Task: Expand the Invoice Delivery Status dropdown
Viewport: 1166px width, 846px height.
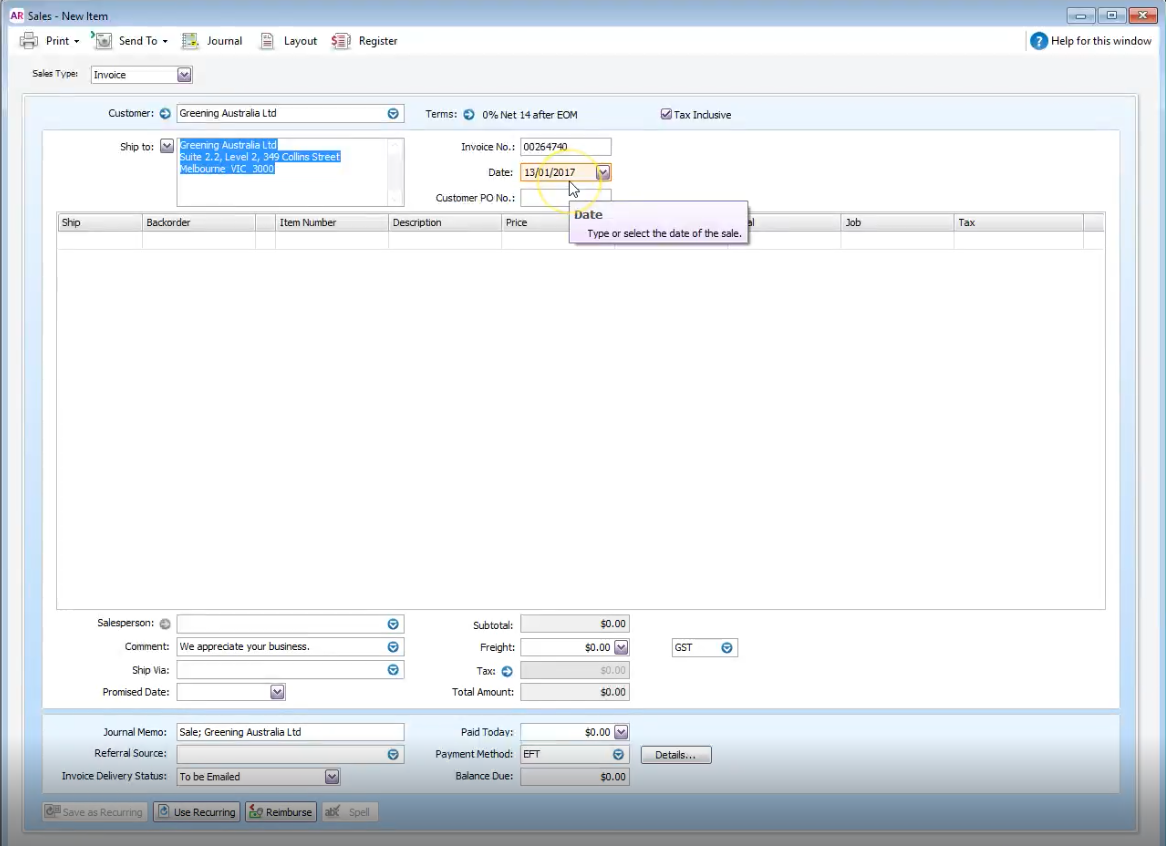Action: click(x=332, y=777)
